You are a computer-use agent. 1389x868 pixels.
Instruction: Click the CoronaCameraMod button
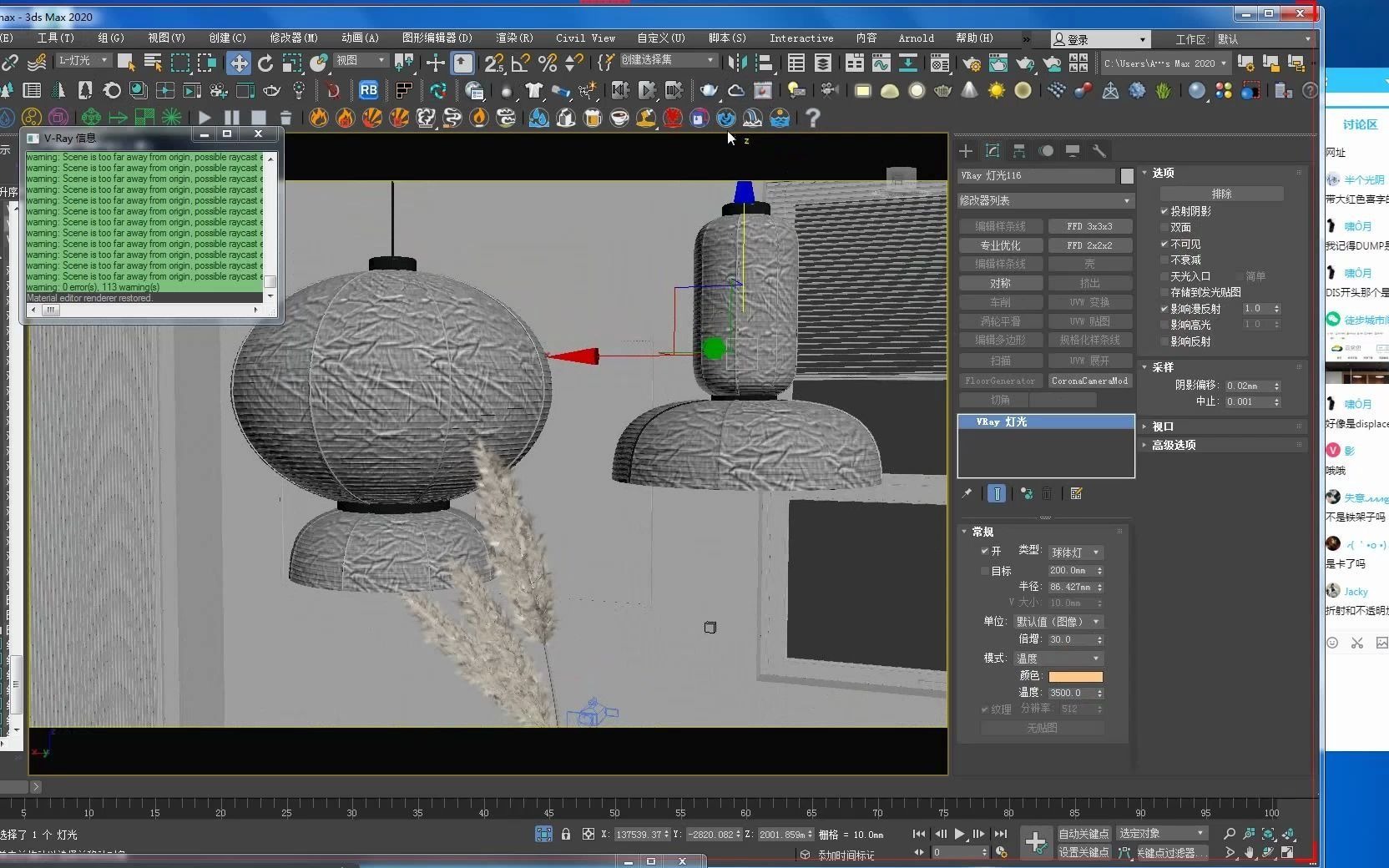(x=1089, y=381)
